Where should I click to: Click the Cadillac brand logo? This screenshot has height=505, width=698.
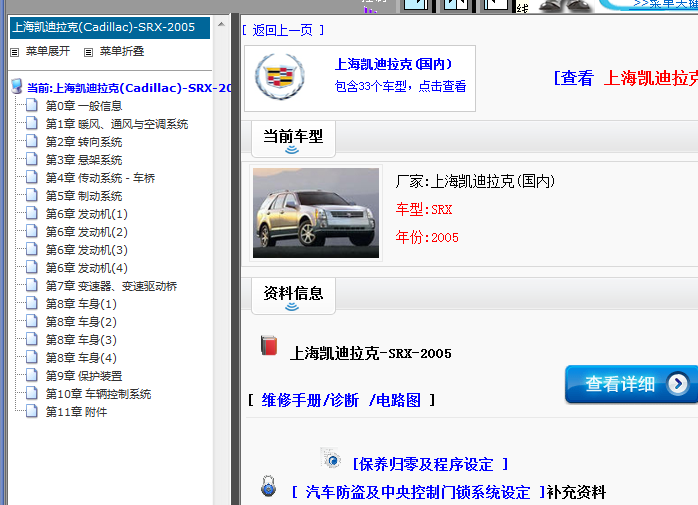(280, 77)
